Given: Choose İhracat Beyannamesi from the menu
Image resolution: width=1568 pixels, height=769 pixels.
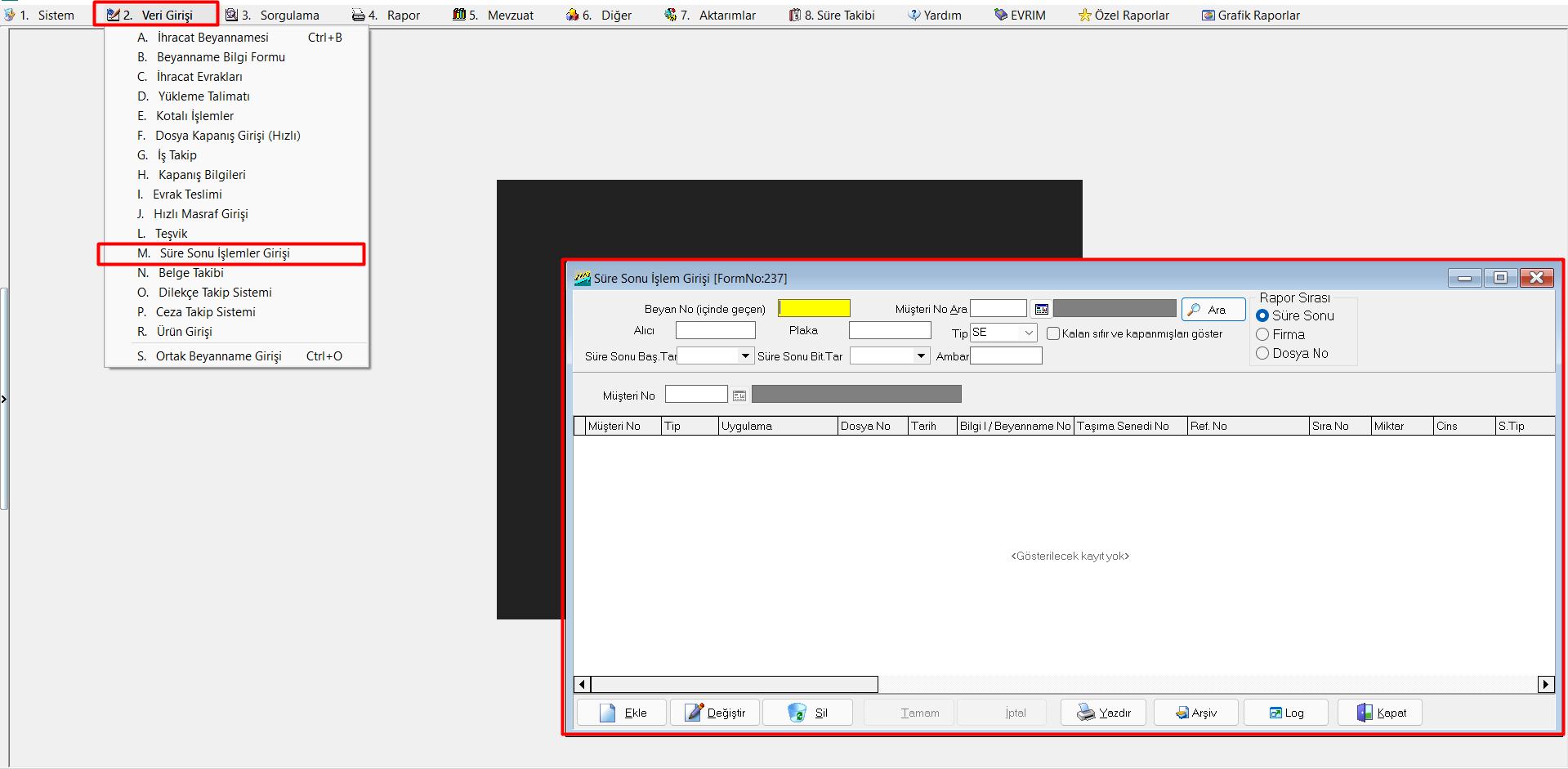Looking at the screenshot, I should click(x=212, y=38).
